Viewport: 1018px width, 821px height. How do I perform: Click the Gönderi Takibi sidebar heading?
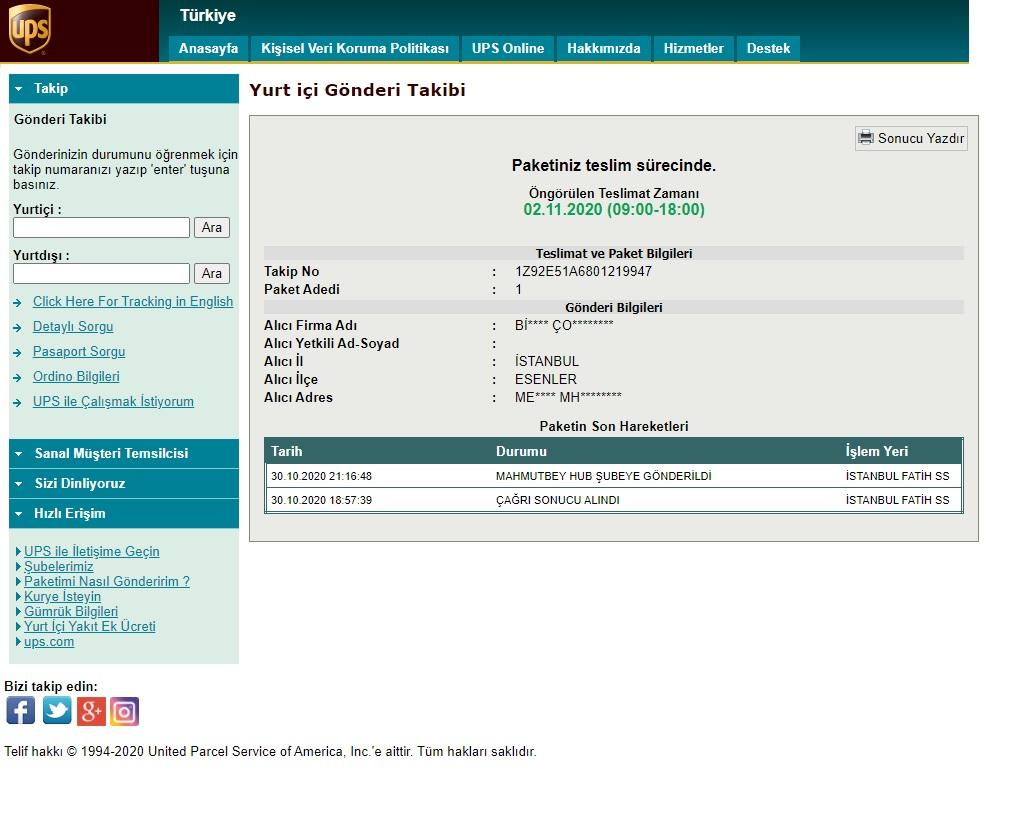(x=60, y=119)
